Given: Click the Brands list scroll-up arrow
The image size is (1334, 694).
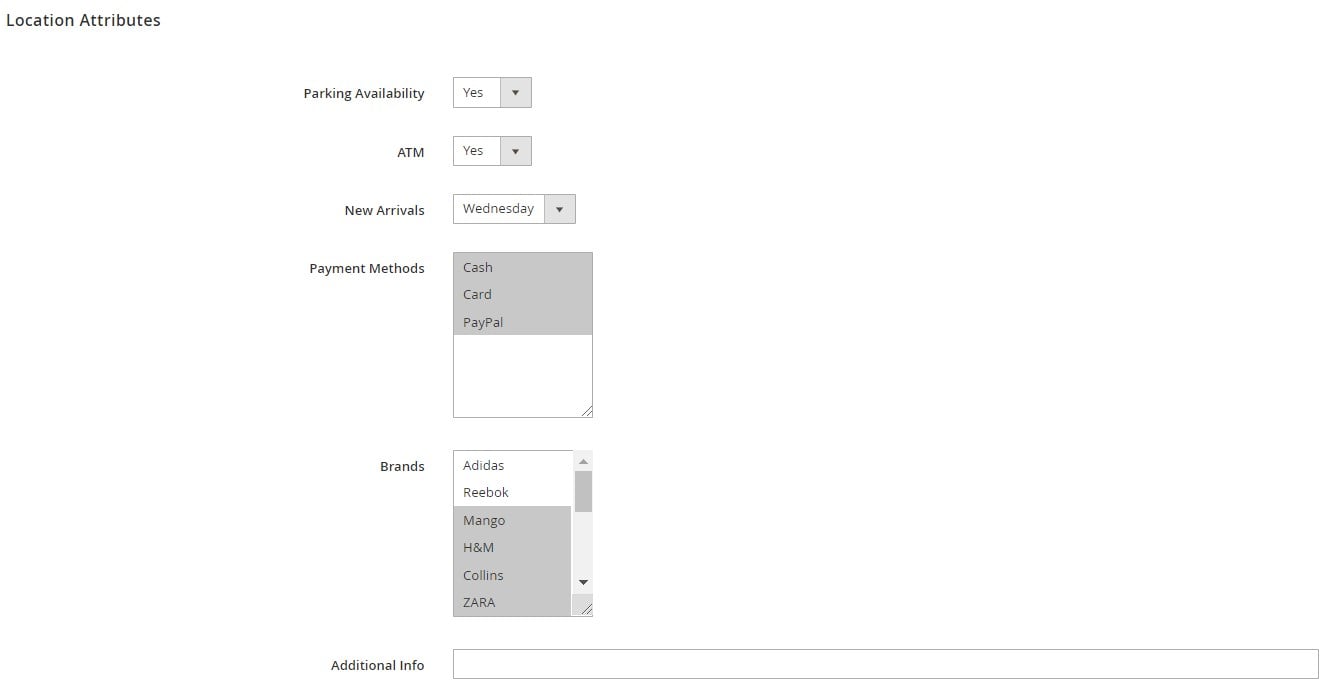Looking at the screenshot, I should point(583,461).
